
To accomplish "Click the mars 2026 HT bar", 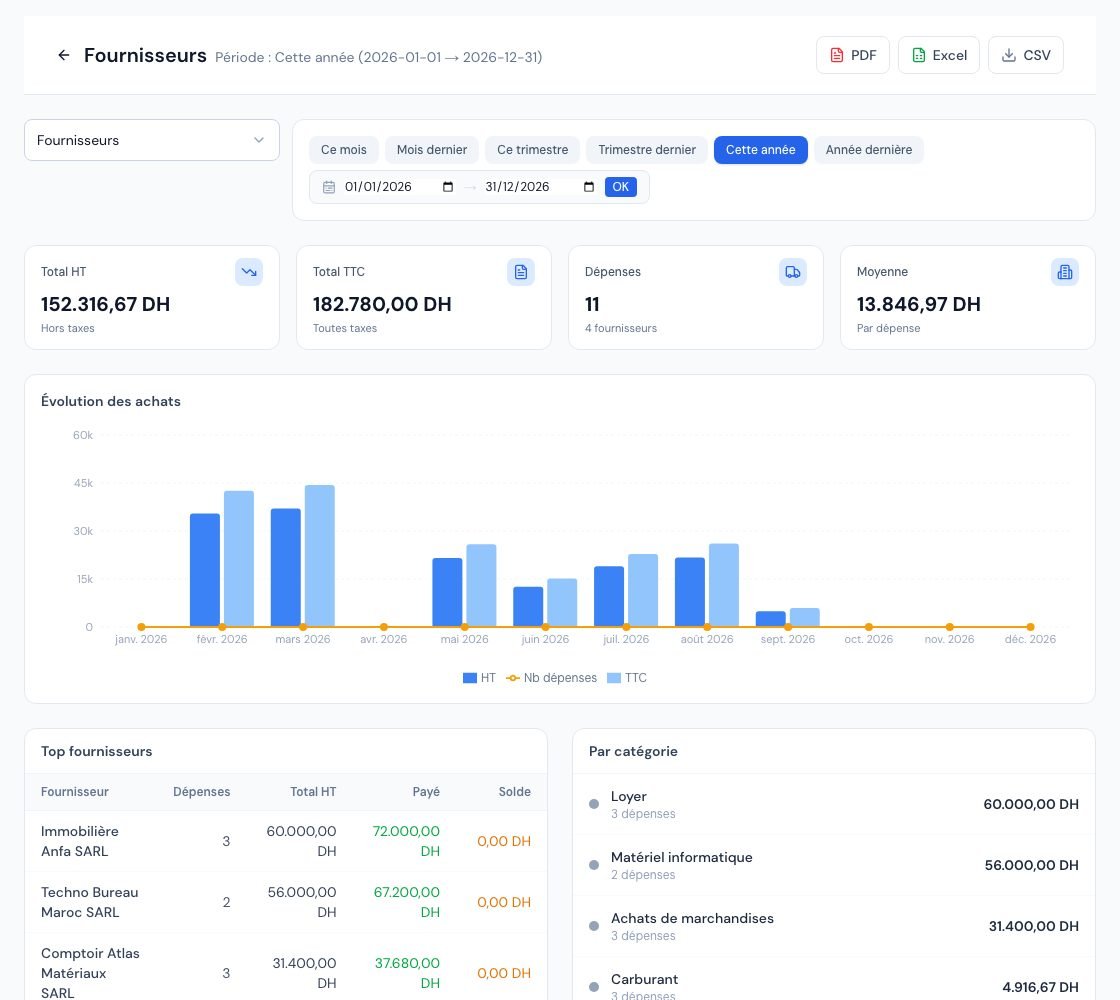I will coord(286,568).
